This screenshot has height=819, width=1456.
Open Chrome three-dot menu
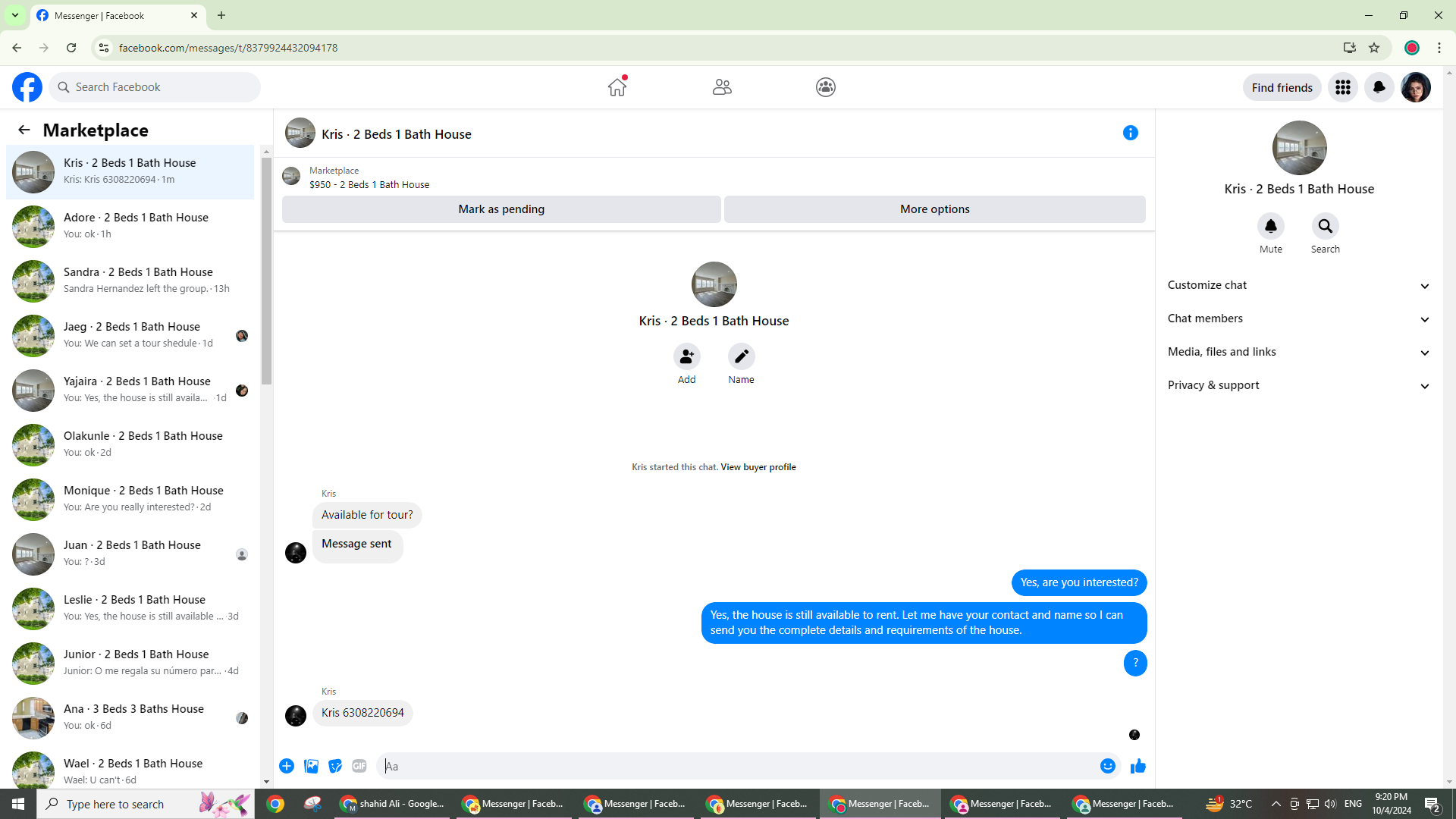1439,48
